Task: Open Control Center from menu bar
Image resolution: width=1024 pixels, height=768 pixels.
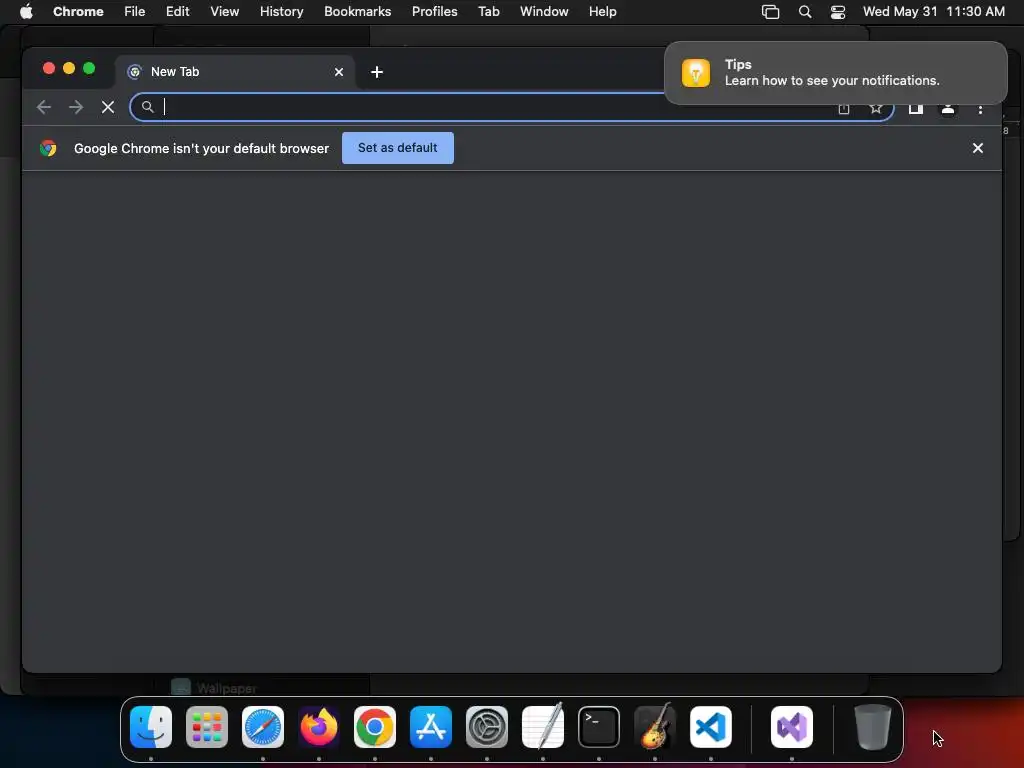Action: click(838, 12)
